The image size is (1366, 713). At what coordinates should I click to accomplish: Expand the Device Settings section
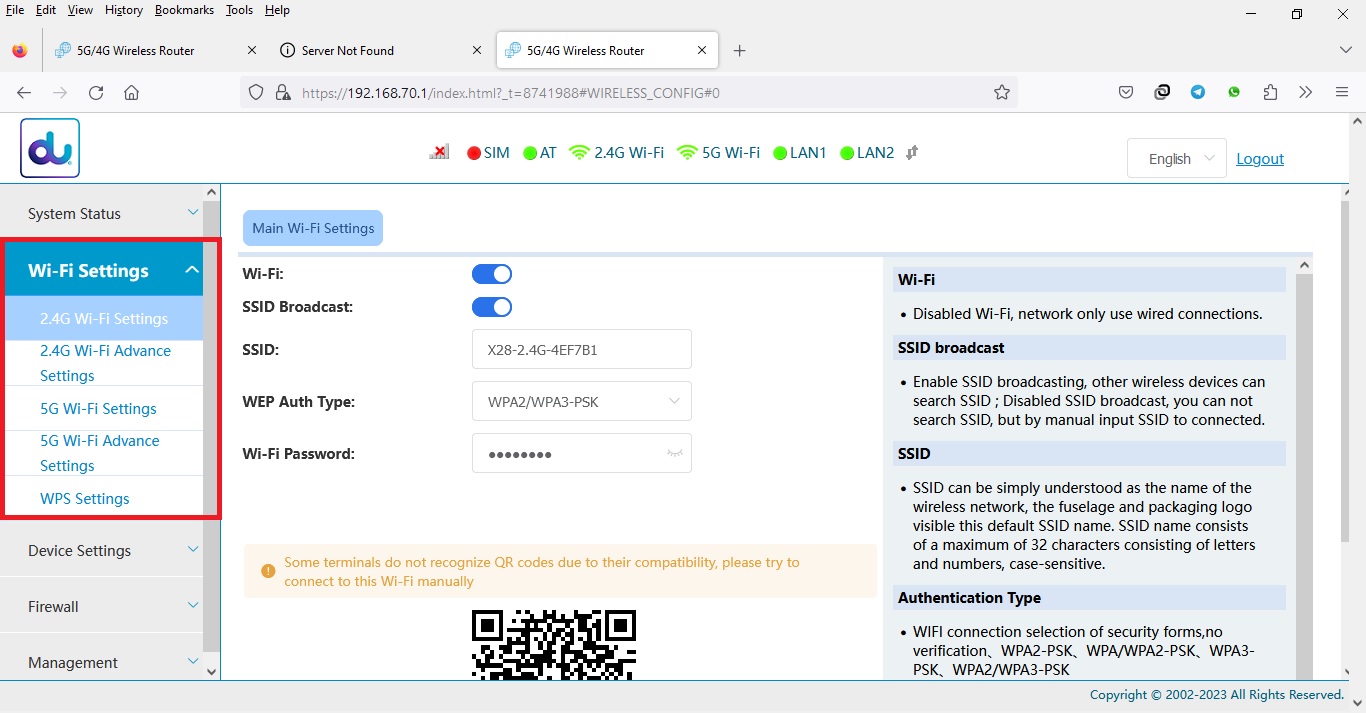(110, 551)
